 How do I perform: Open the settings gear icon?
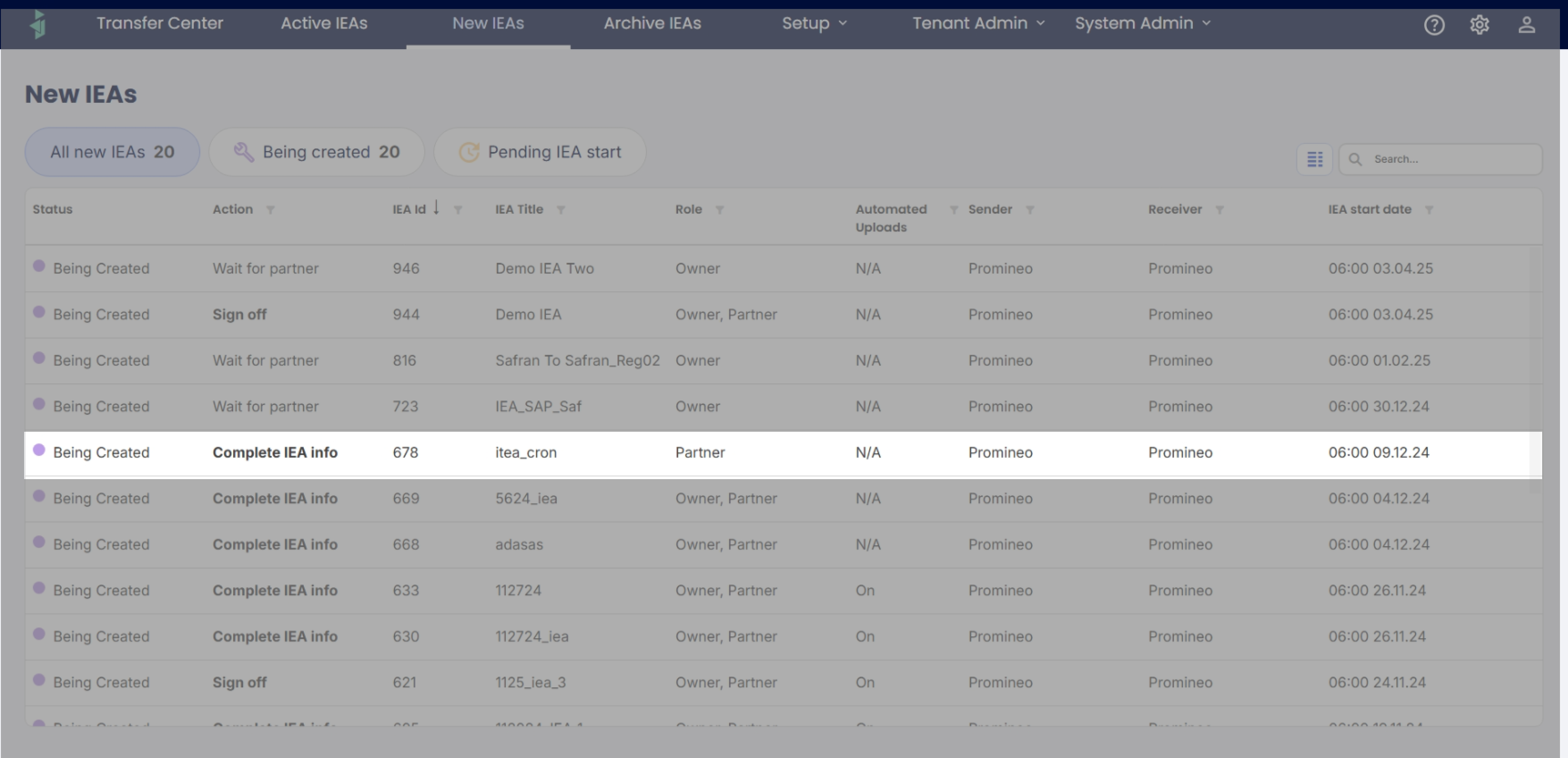(1479, 25)
